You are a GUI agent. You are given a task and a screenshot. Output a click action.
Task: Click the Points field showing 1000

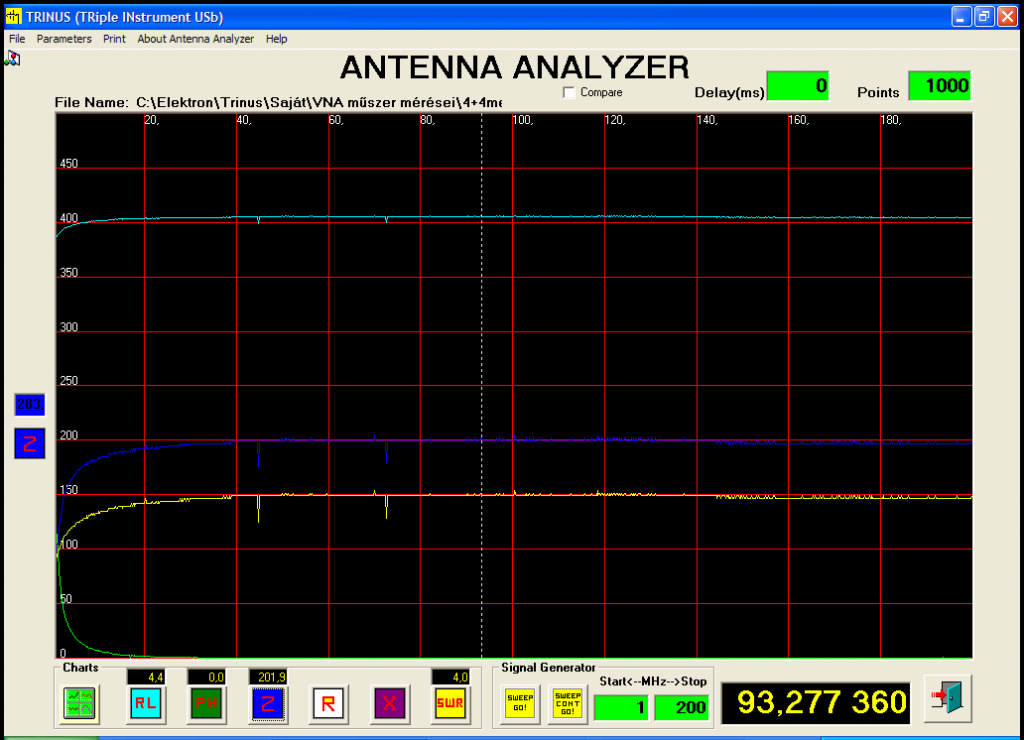tap(939, 86)
